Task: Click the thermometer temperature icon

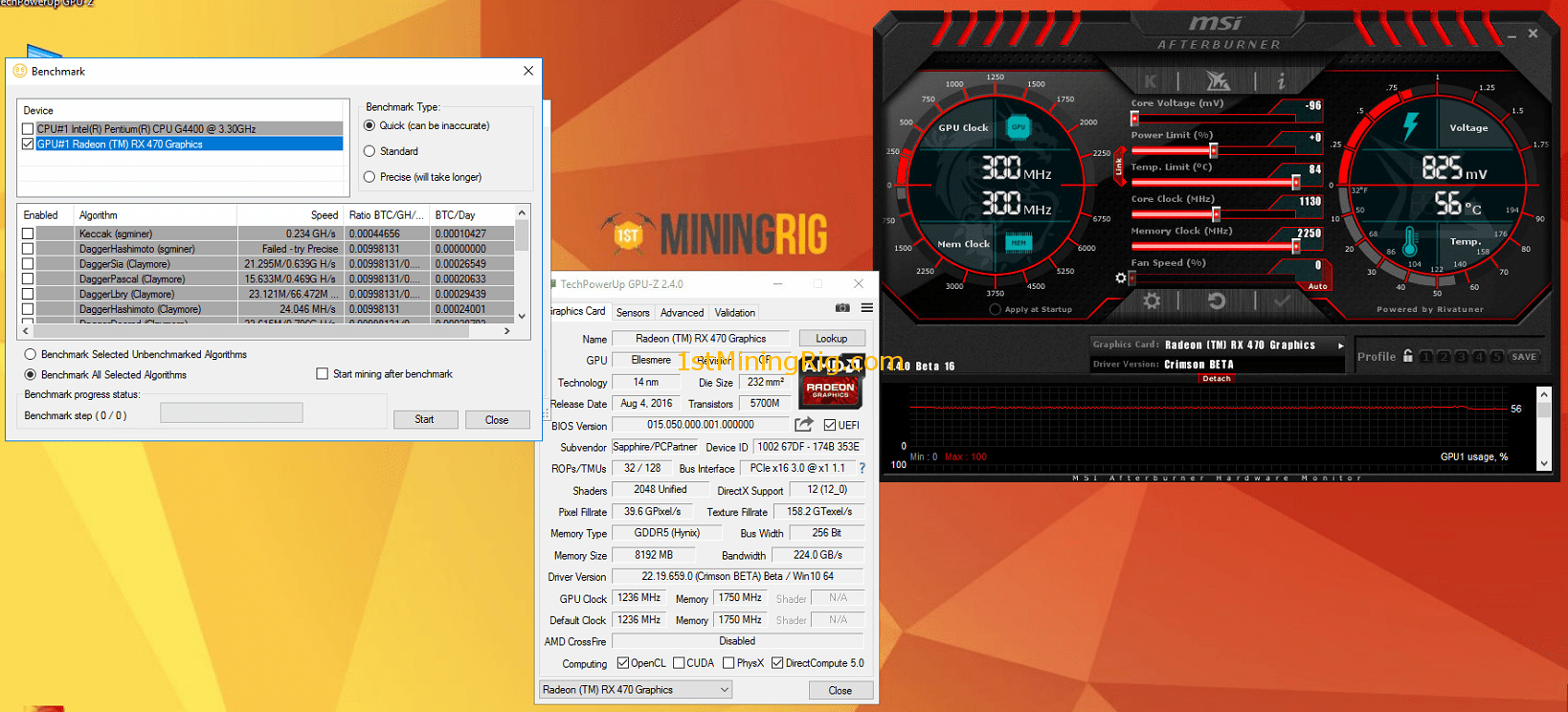Action: click(1410, 241)
